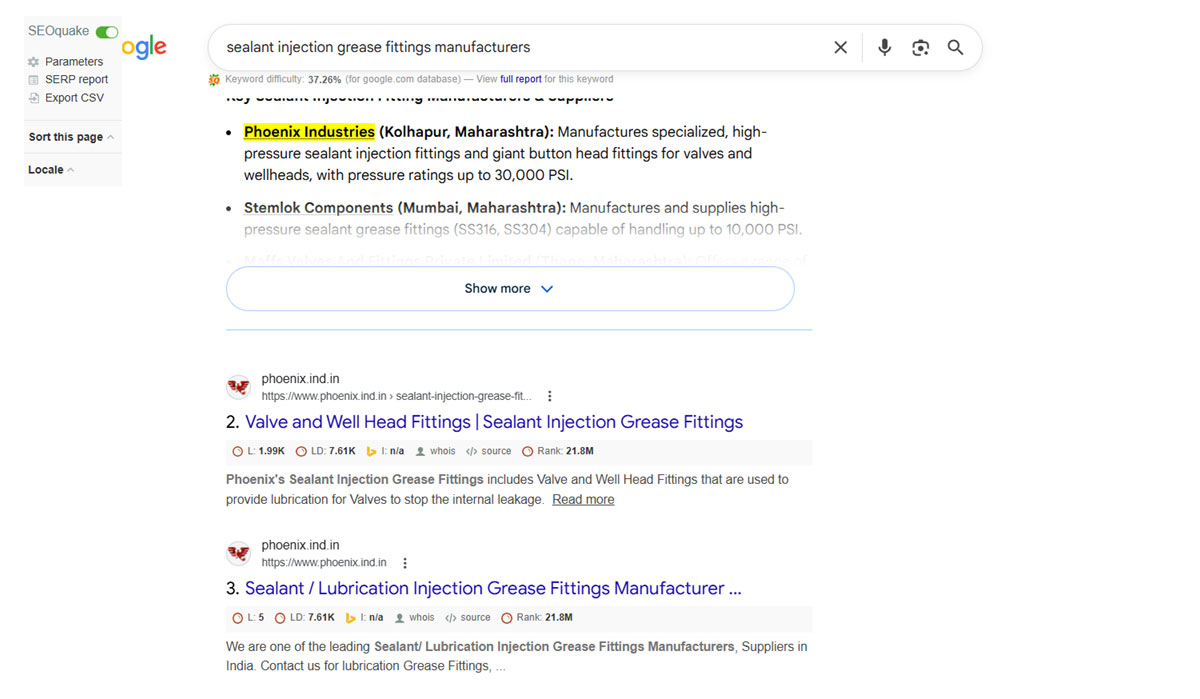Click phoenix.ind.in favicon of result 3
The image size is (1200, 699).
[238, 553]
